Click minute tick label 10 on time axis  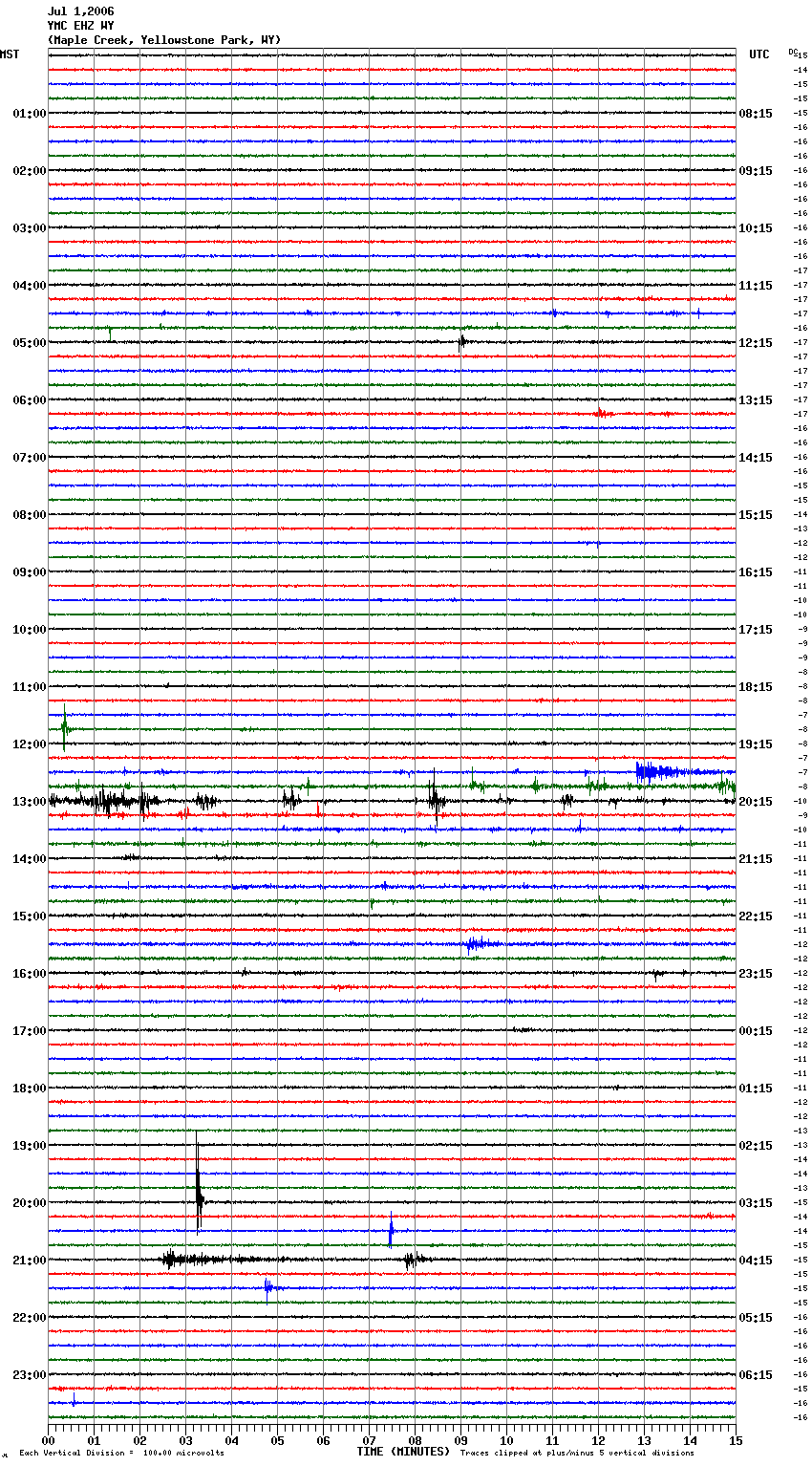point(507,1440)
